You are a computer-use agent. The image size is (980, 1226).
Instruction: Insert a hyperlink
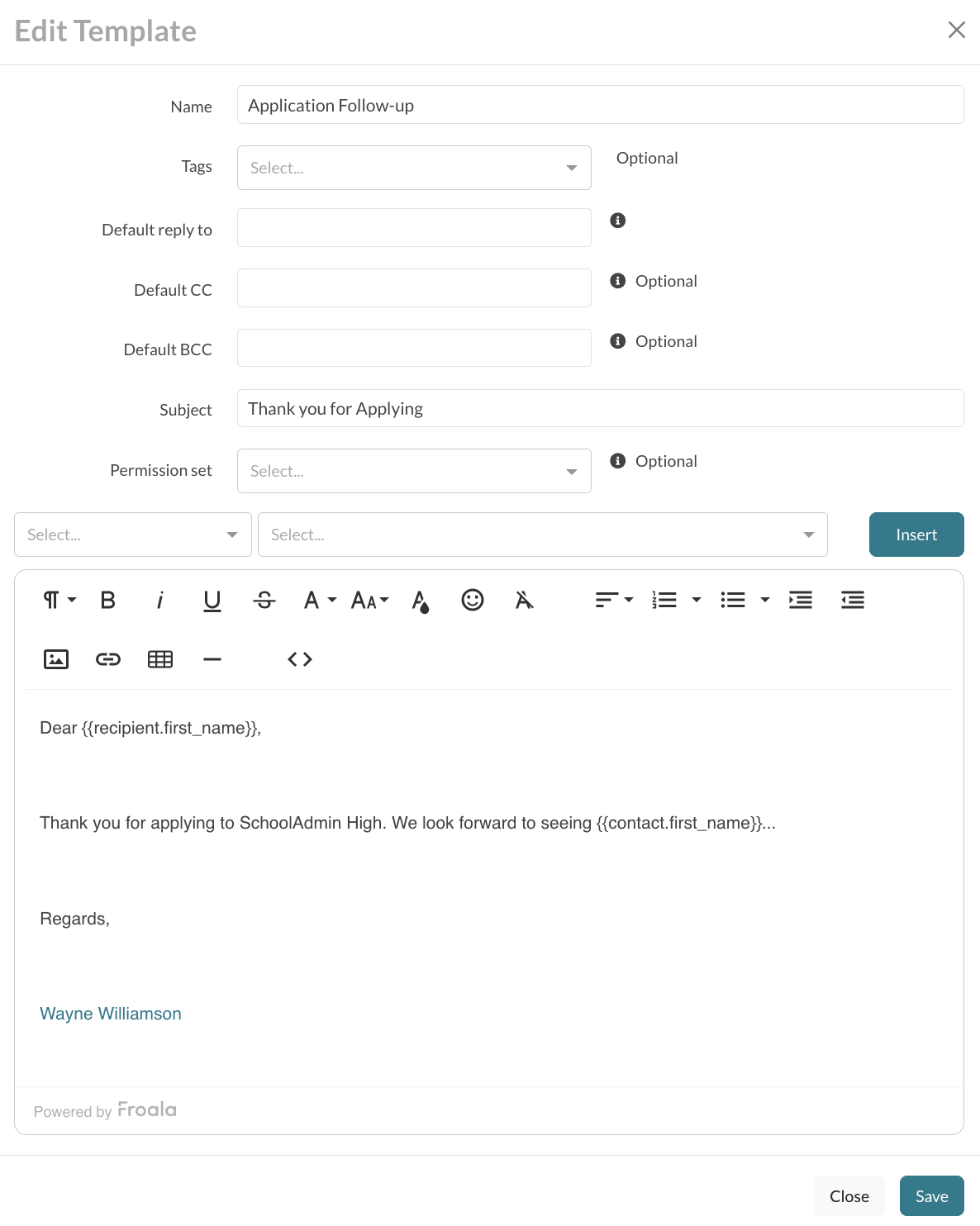(x=108, y=659)
